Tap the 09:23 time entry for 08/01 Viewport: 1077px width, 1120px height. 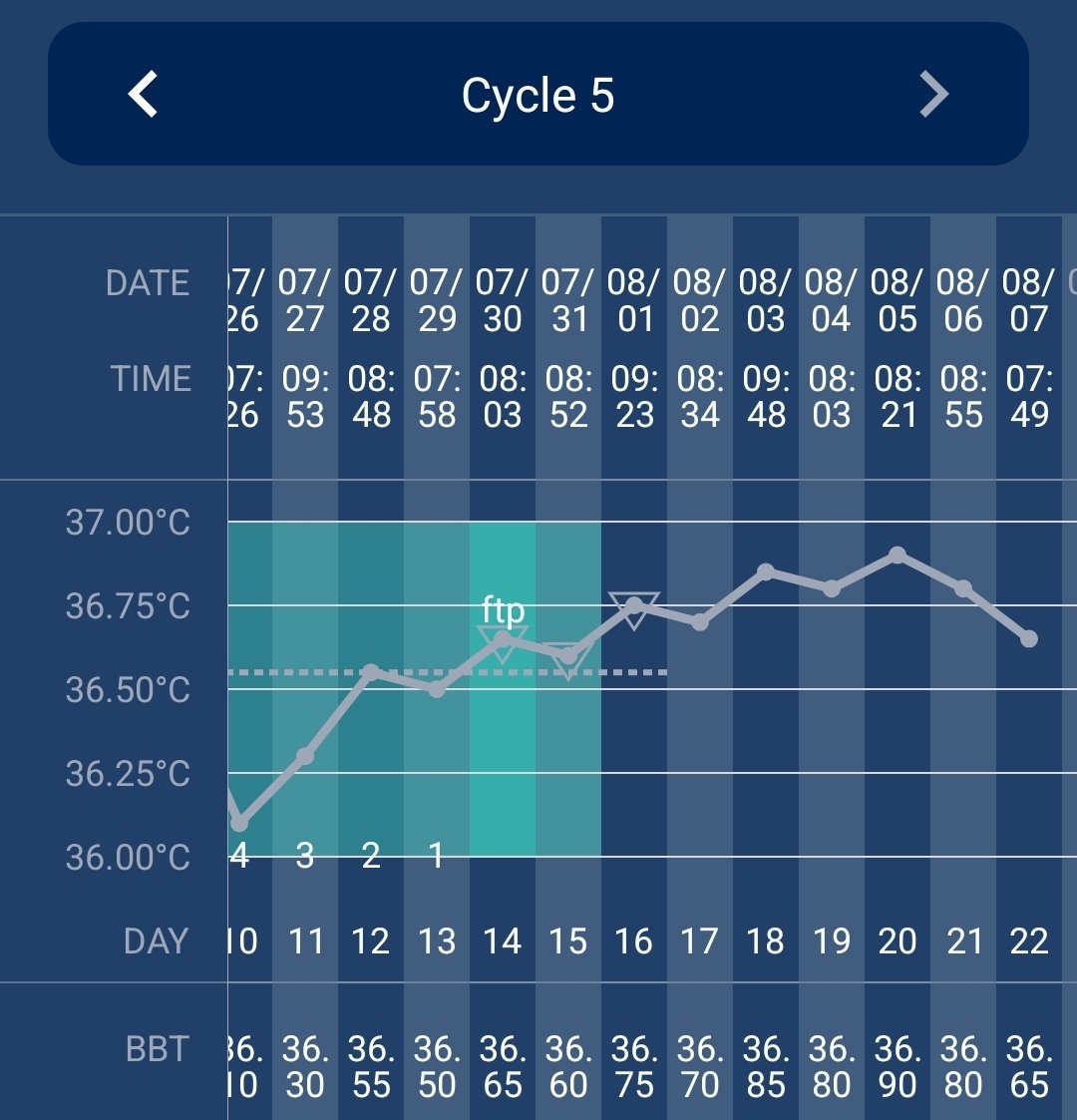tap(634, 396)
